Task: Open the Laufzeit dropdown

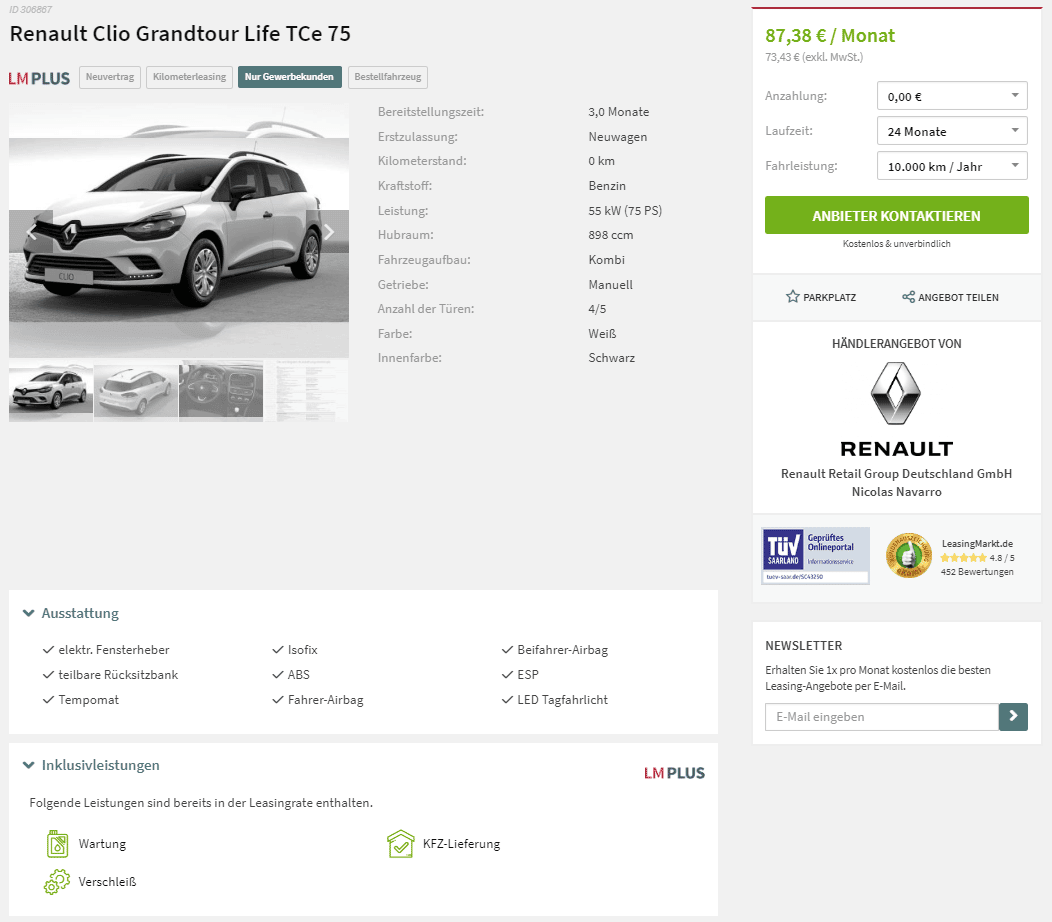Action: click(952, 131)
